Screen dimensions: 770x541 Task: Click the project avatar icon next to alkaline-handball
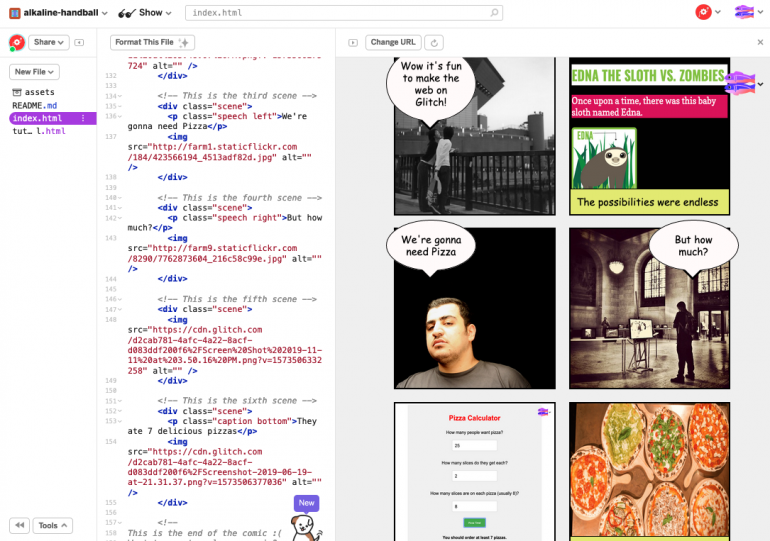tap(15, 13)
